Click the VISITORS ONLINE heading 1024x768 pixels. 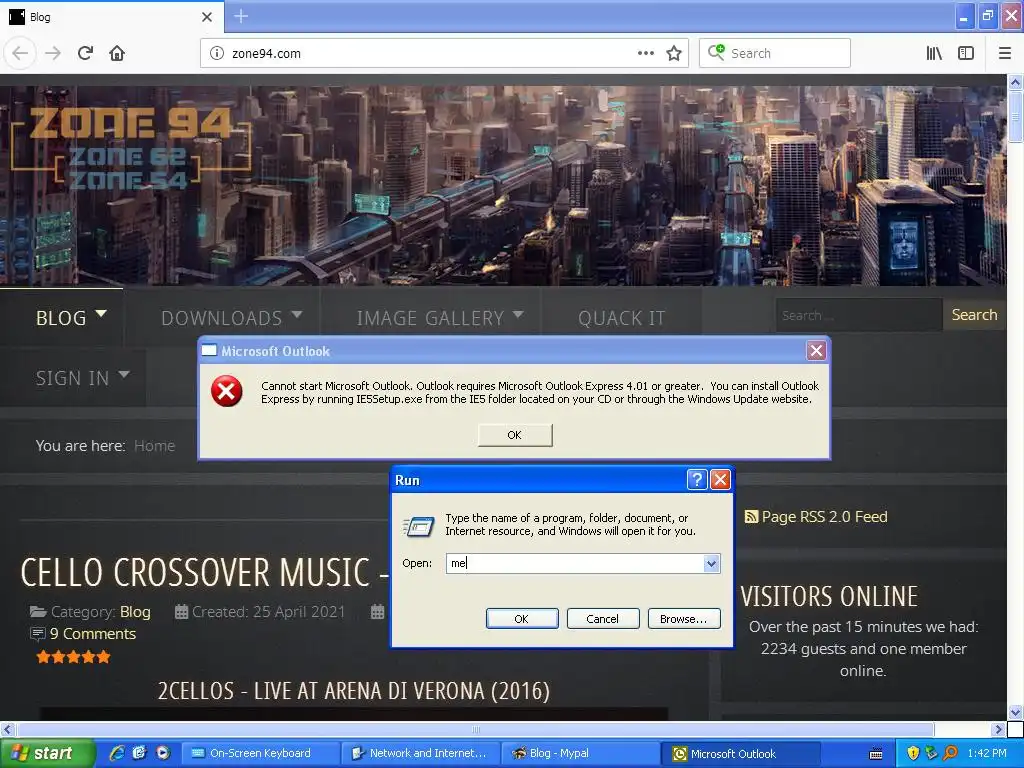pyautogui.click(x=829, y=597)
